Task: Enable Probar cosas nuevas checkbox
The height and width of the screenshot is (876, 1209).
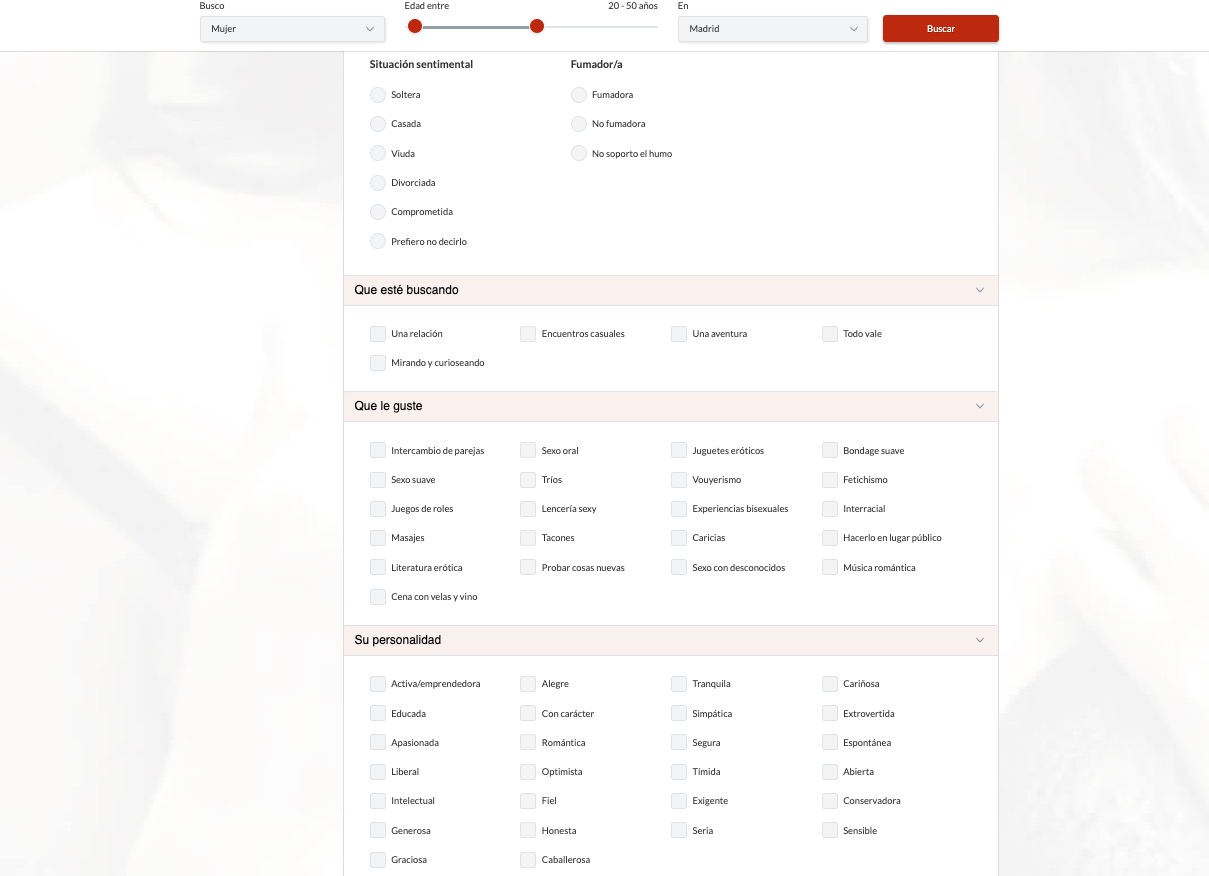Action: point(528,568)
